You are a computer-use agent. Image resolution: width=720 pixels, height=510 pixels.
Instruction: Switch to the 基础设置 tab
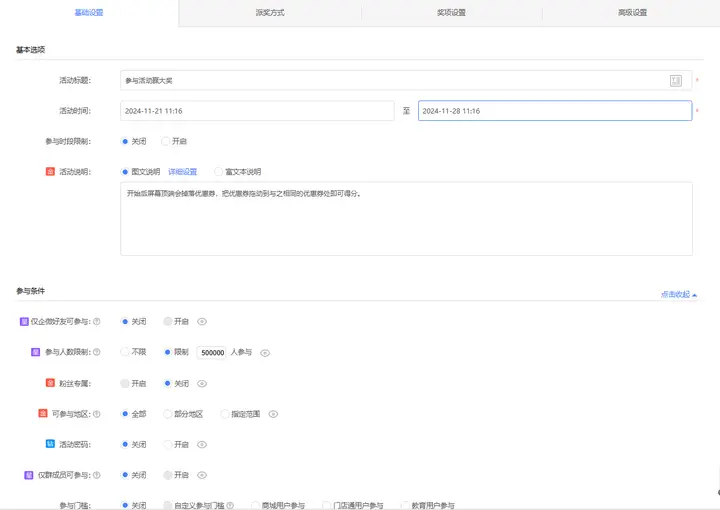(89, 13)
